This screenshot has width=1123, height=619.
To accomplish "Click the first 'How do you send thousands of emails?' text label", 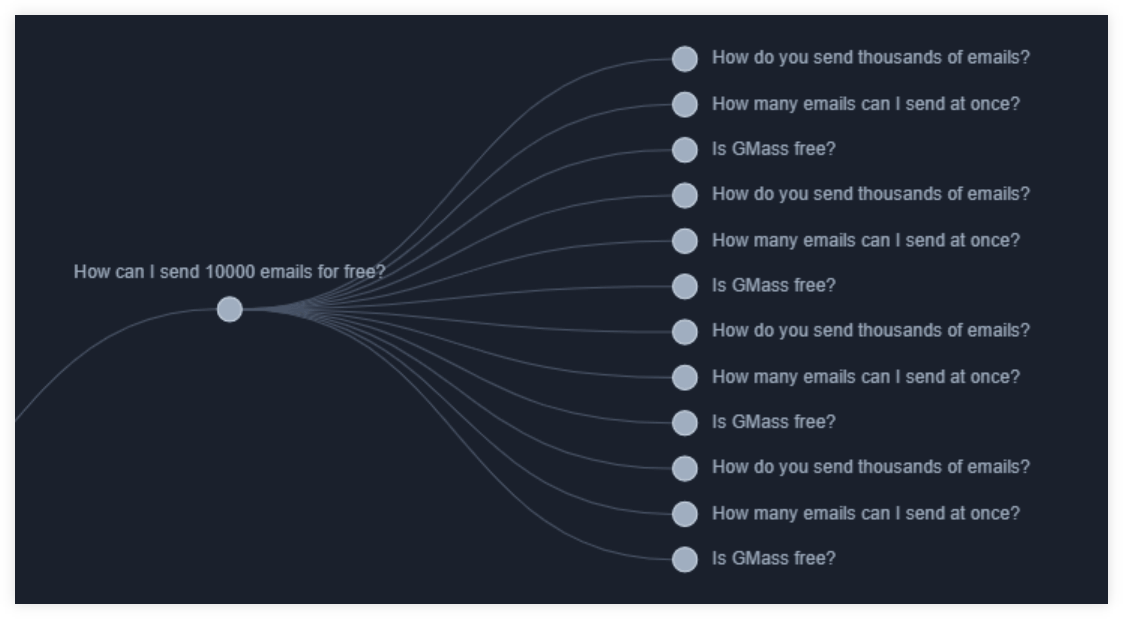I will (871, 57).
